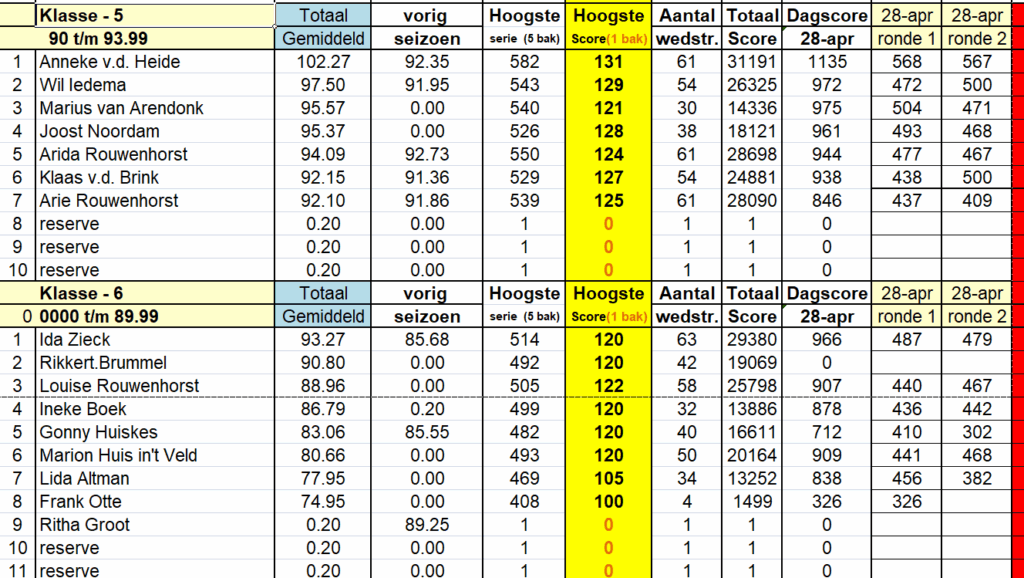Select the name cell 'Ineke Boek'

[155, 409]
